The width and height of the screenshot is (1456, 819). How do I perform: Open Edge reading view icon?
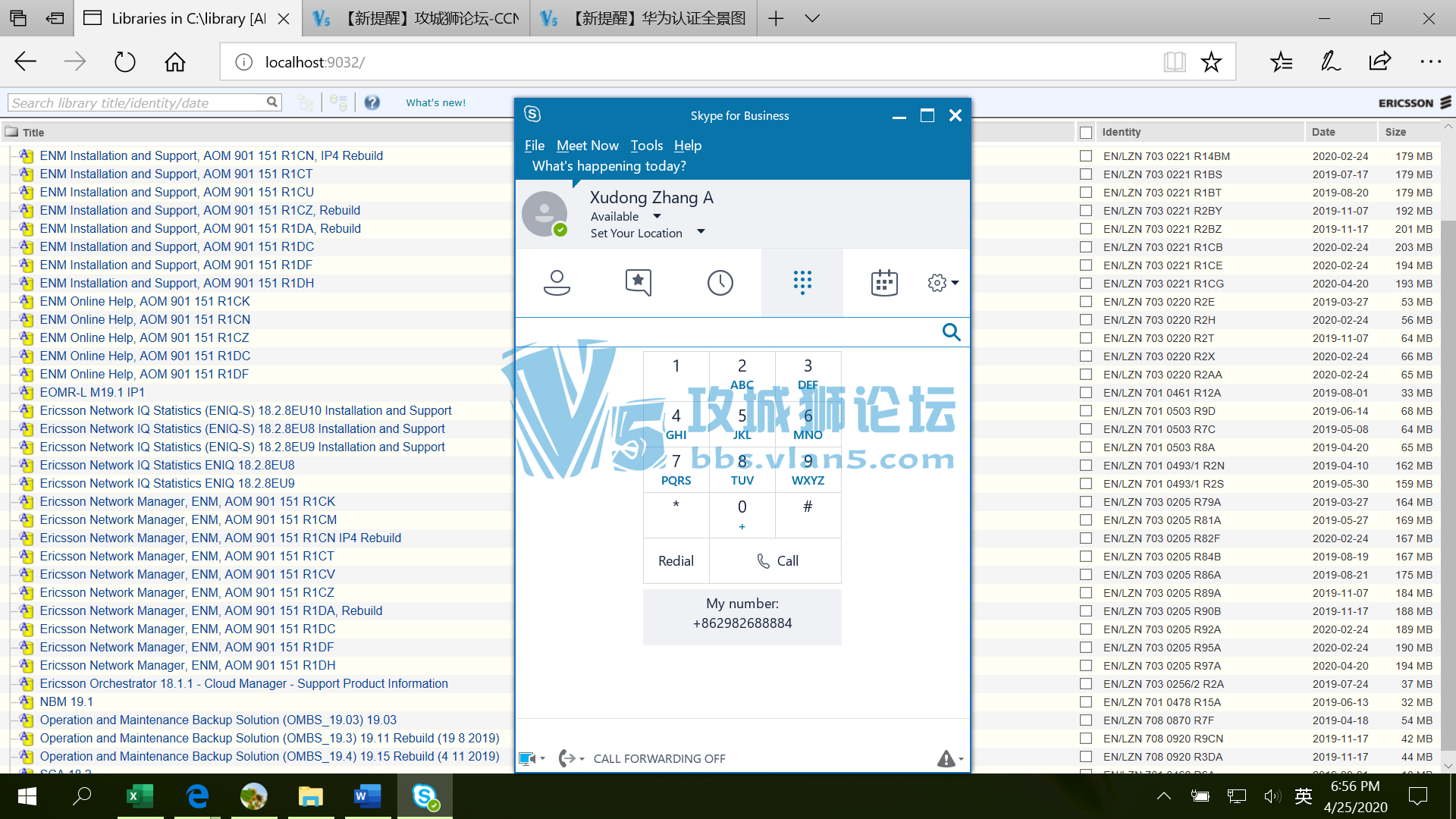[x=1175, y=61]
